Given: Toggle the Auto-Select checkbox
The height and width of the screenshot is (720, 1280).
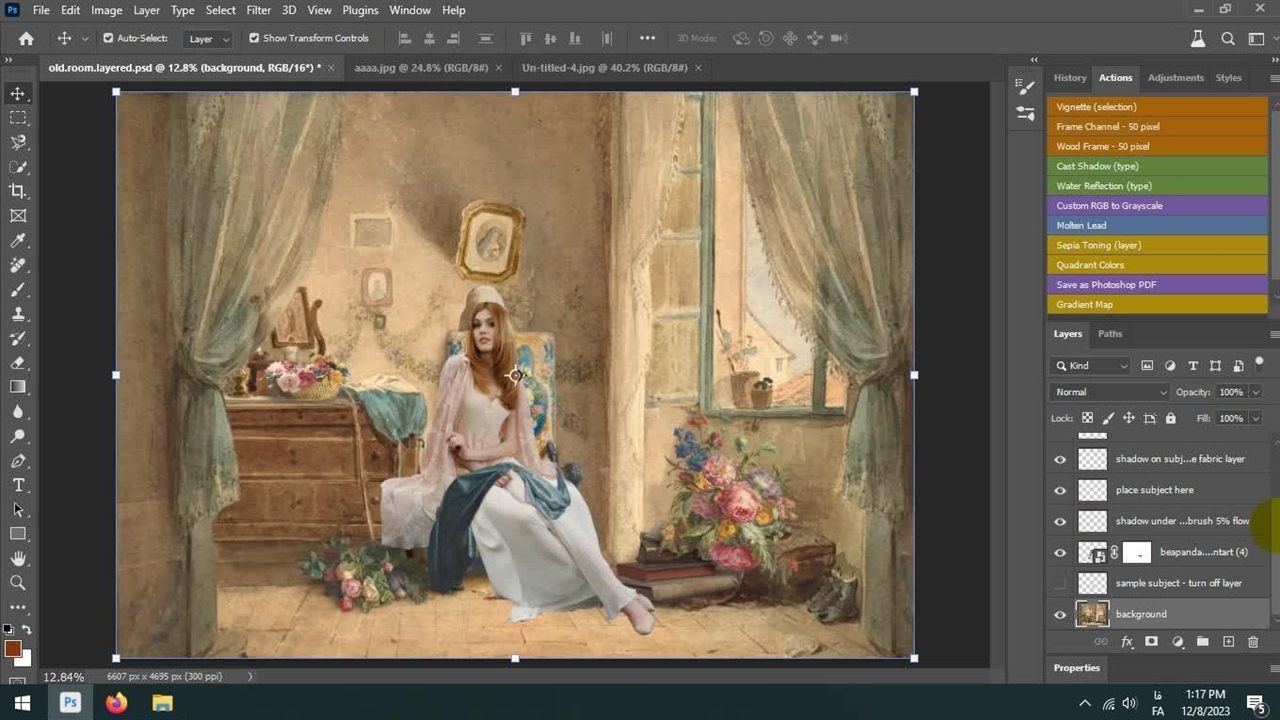Looking at the screenshot, I should point(108,38).
